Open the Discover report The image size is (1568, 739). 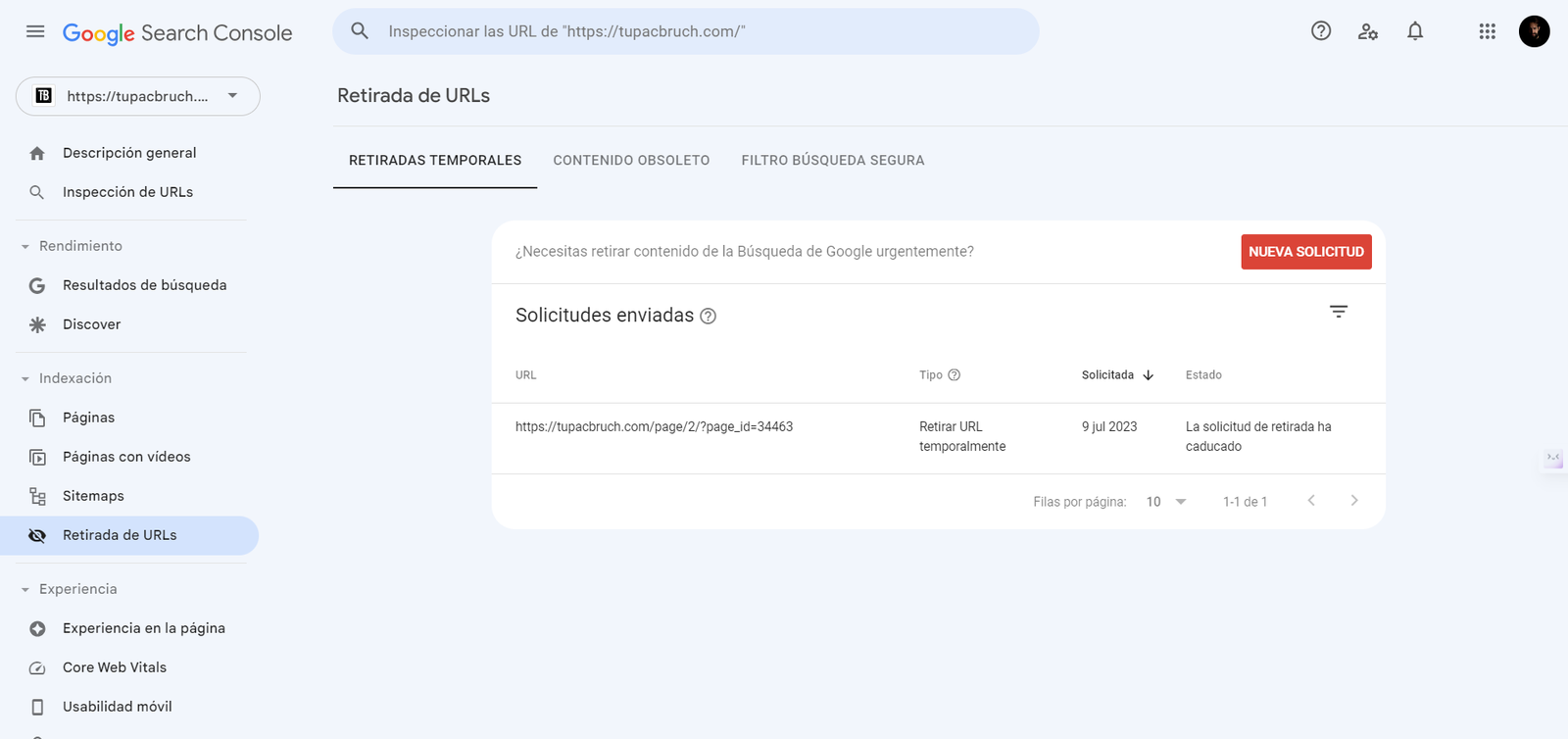pos(91,324)
